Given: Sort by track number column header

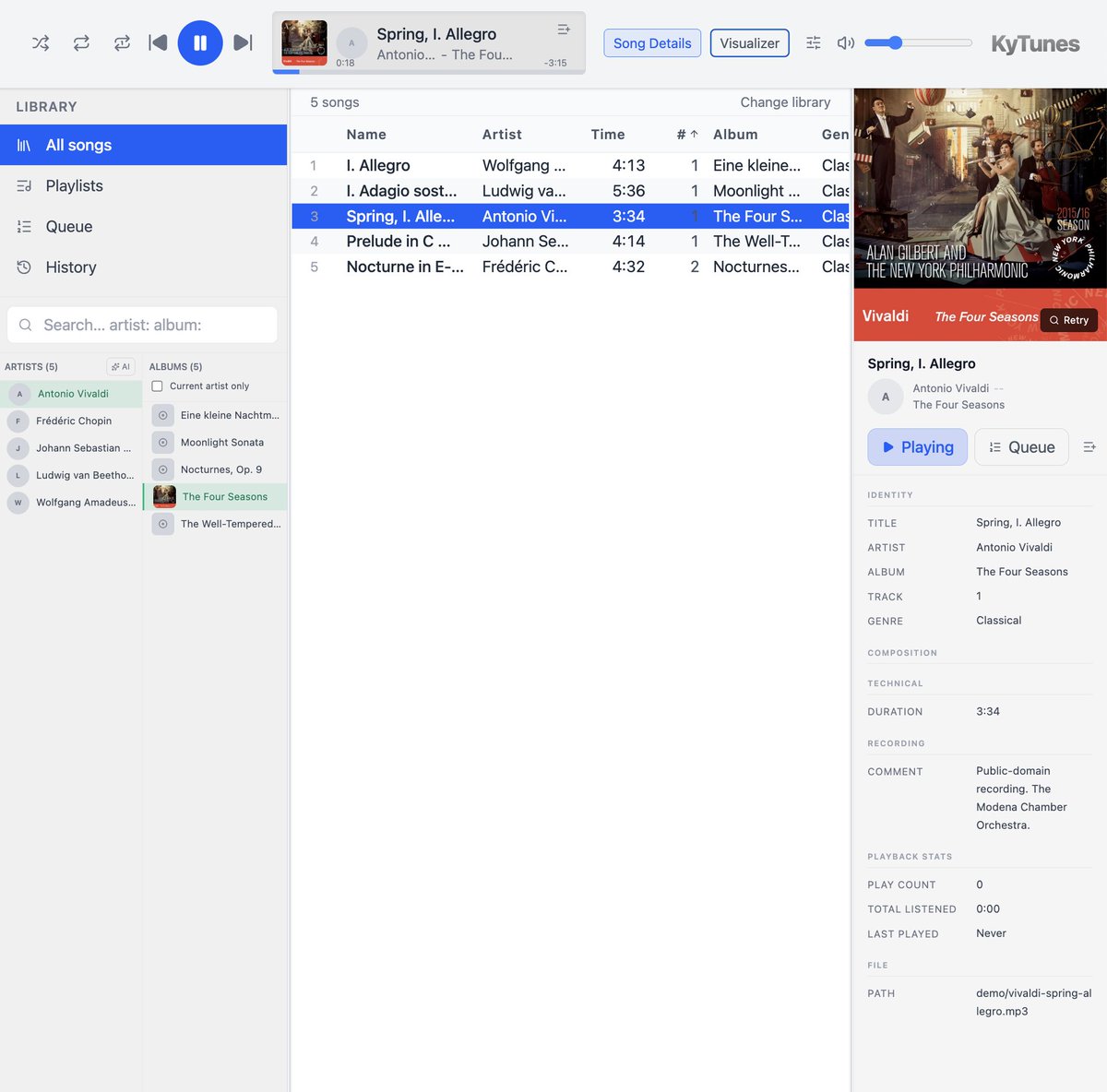Looking at the screenshot, I should point(687,135).
